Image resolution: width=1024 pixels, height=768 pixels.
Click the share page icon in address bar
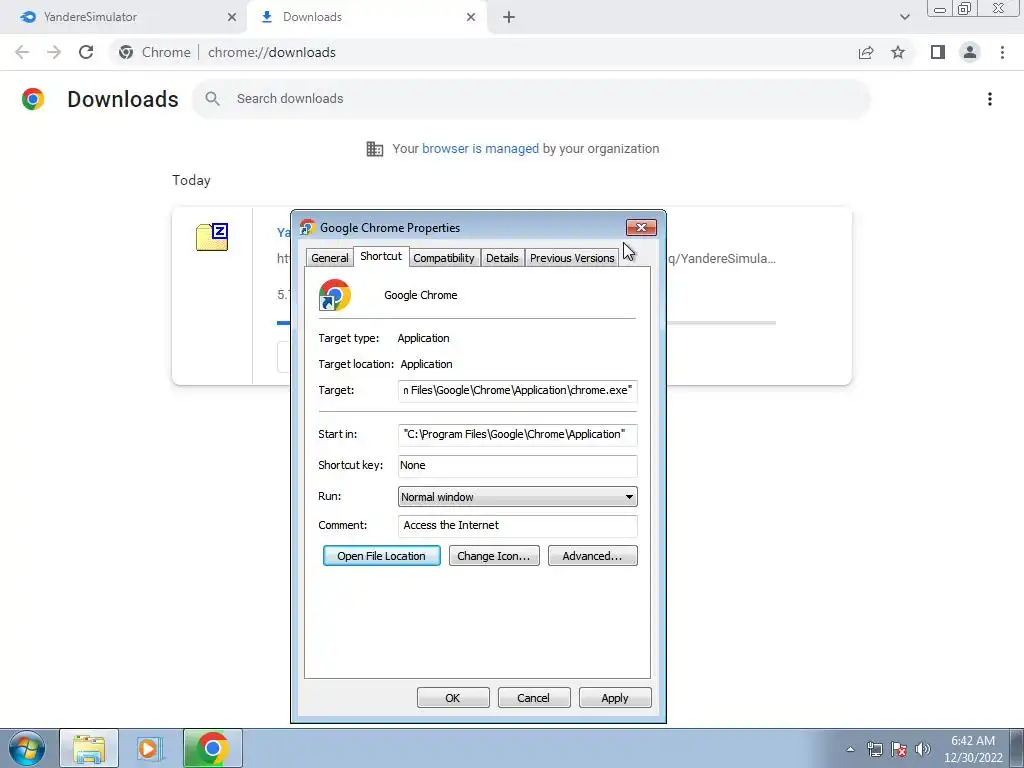point(866,52)
